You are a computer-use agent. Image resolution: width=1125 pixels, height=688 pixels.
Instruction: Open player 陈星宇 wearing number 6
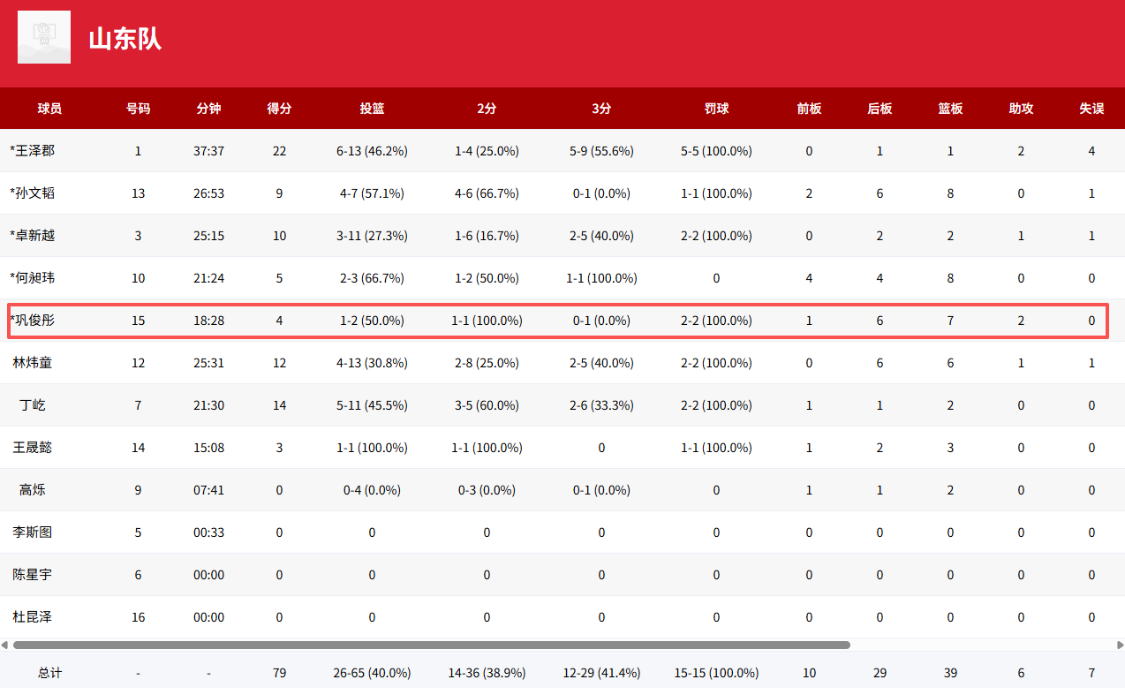(x=32, y=574)
